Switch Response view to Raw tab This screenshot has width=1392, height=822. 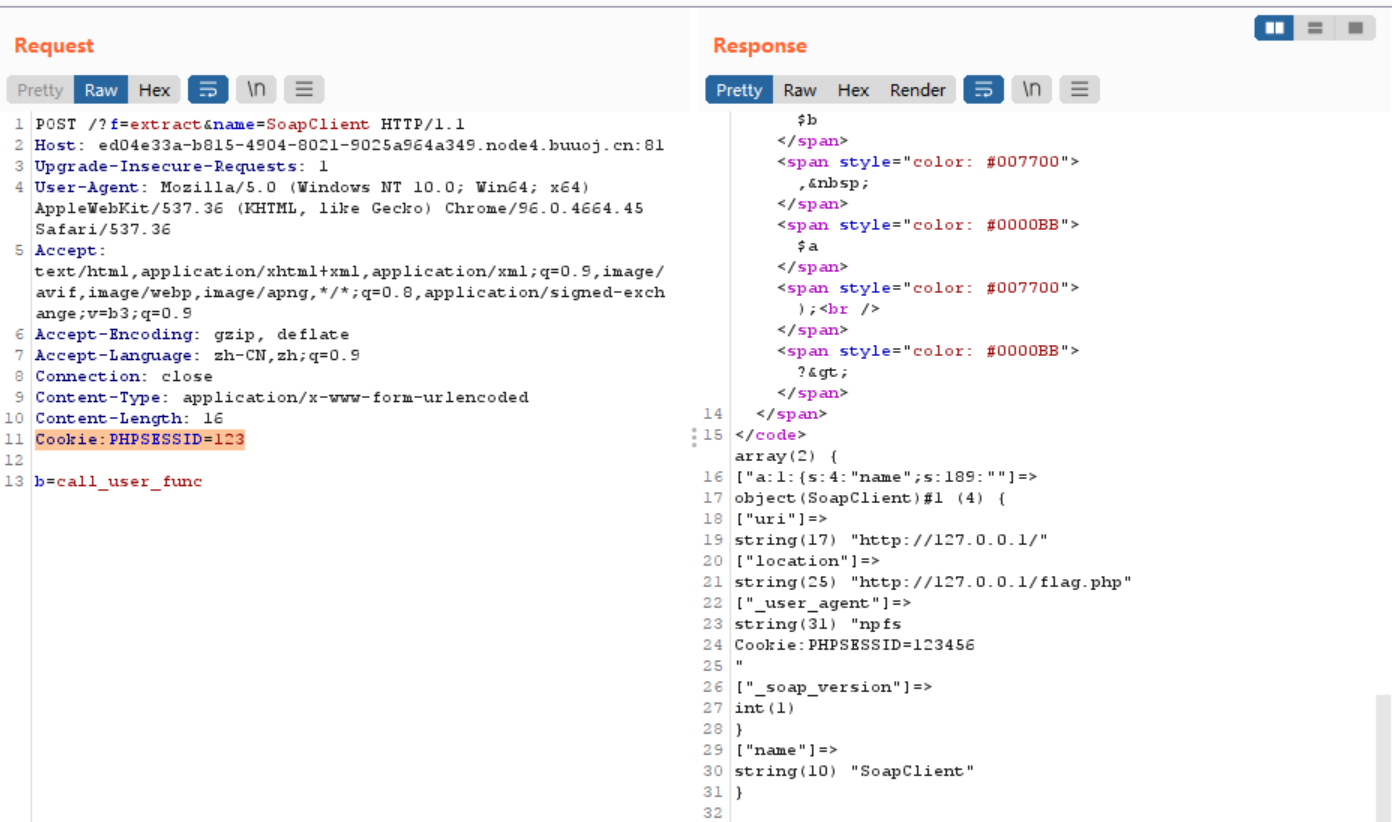pyautogui.click(x=800, y=90)
